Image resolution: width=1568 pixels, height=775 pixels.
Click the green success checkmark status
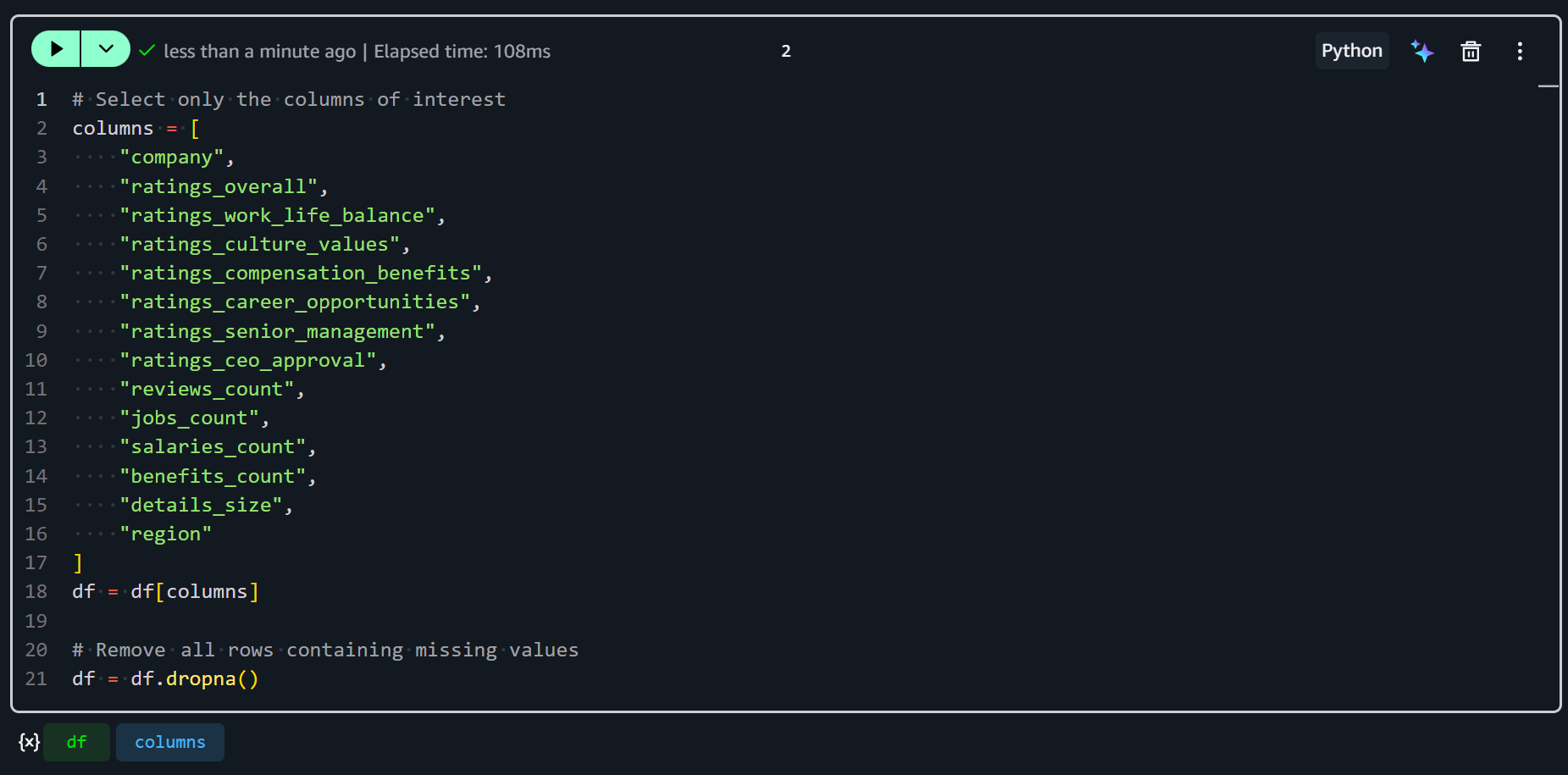147,51
